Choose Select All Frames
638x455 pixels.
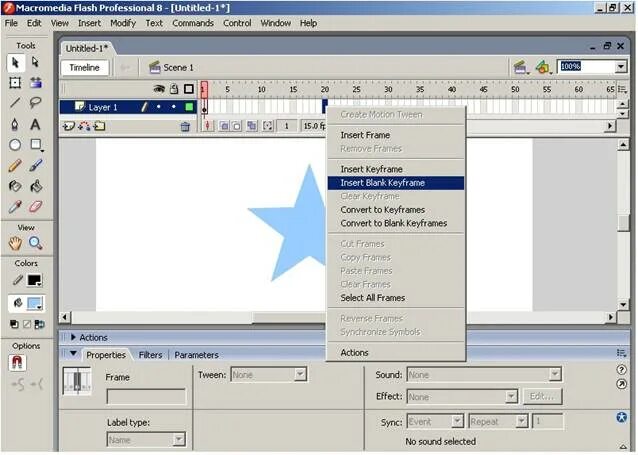tap(395, 298)
